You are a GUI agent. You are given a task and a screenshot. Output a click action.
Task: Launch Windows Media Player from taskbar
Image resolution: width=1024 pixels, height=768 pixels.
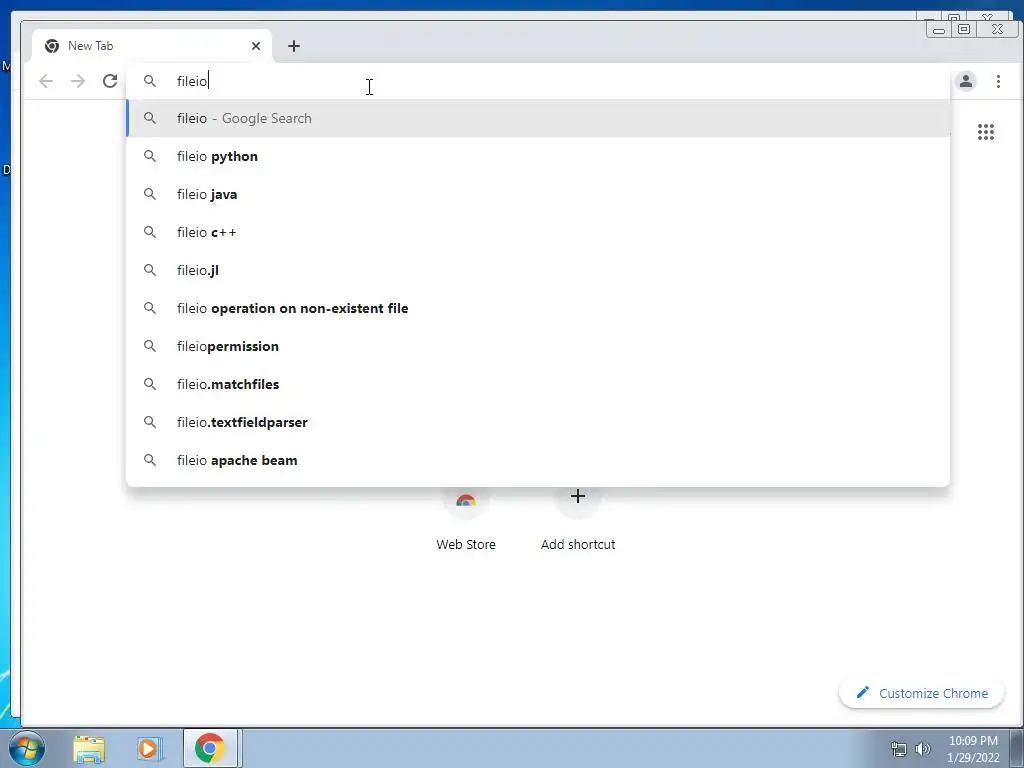149,748
